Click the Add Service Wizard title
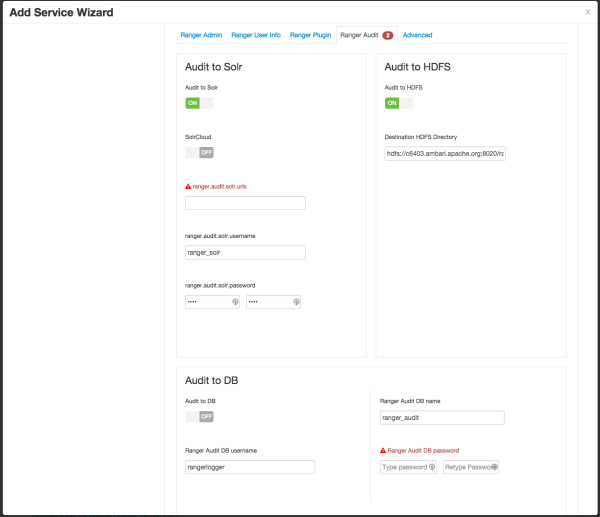This screenshot has width=600, height=517. (61, 12)
